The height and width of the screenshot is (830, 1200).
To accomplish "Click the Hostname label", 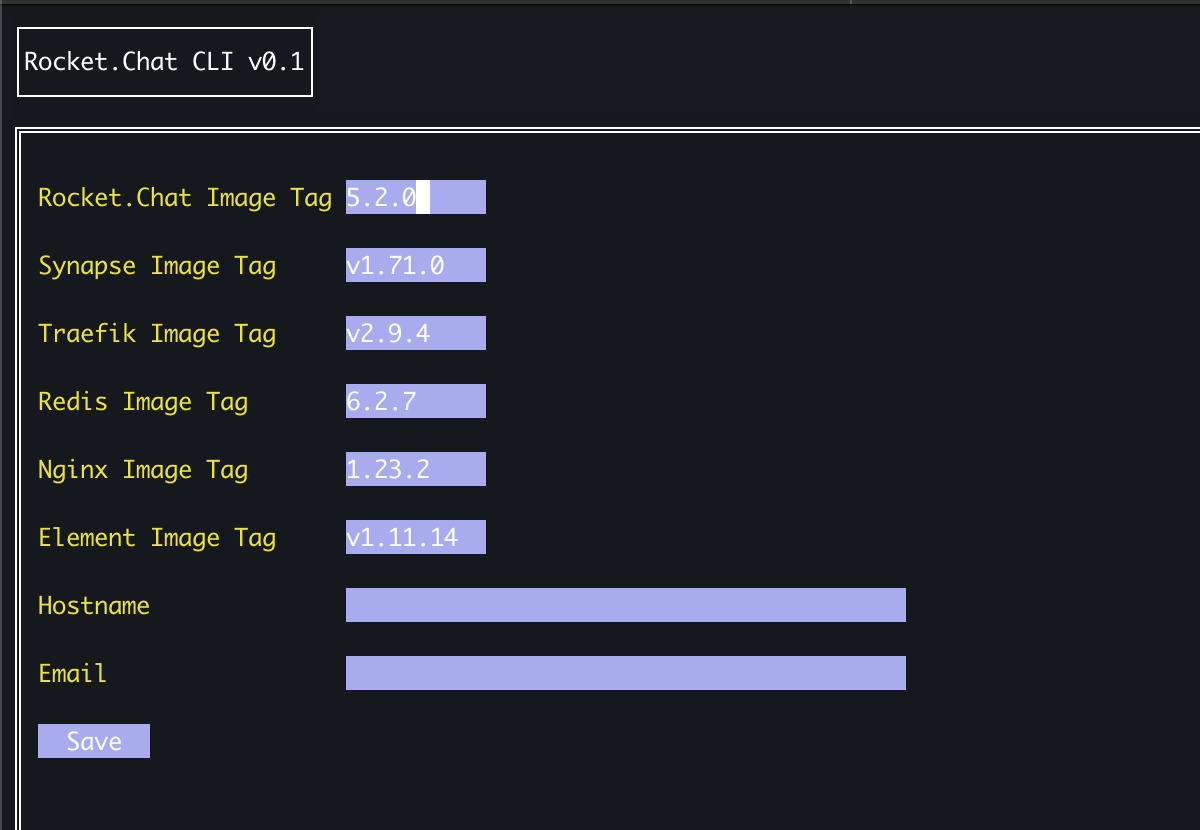I will [x=93, y=604].
